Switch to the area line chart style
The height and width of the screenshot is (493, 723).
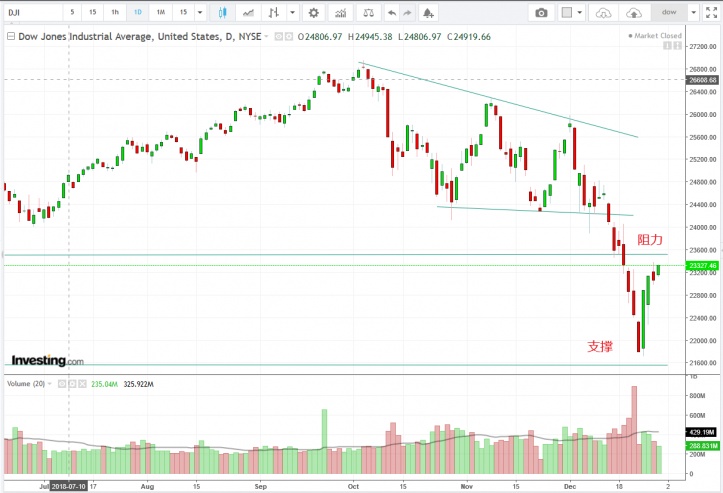[248, 12]
